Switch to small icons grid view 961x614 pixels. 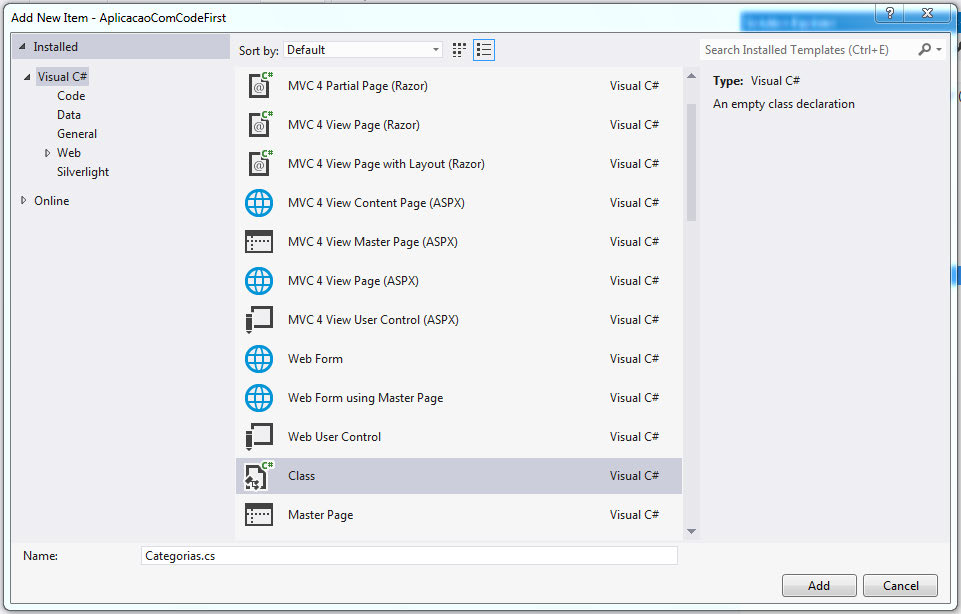460,50
